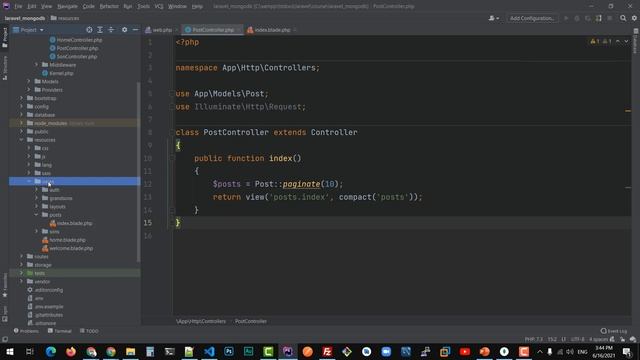Open HomeController.php in the project tree
Viewport: 640px width, 360px height.
coord(76,40)
